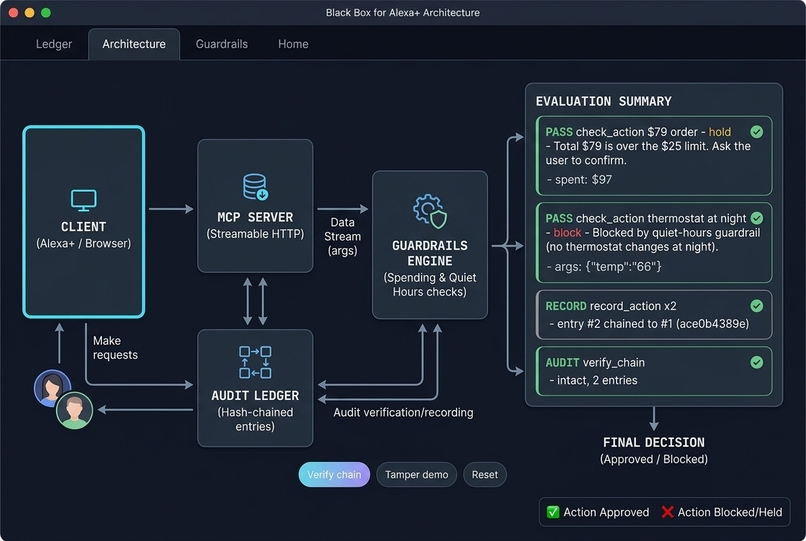
Task: Click the 'Action Approved' legend text
Action: pos(606,512)
